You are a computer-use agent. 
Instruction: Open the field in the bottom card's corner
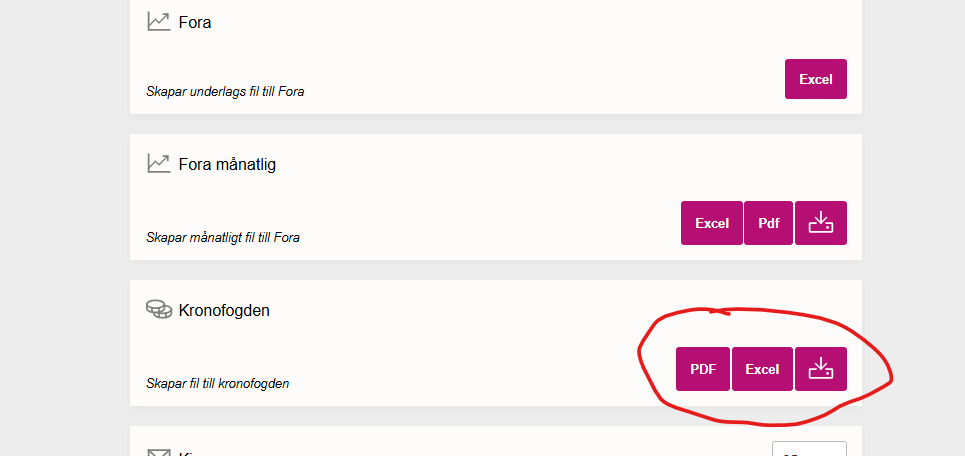[809, 450]
